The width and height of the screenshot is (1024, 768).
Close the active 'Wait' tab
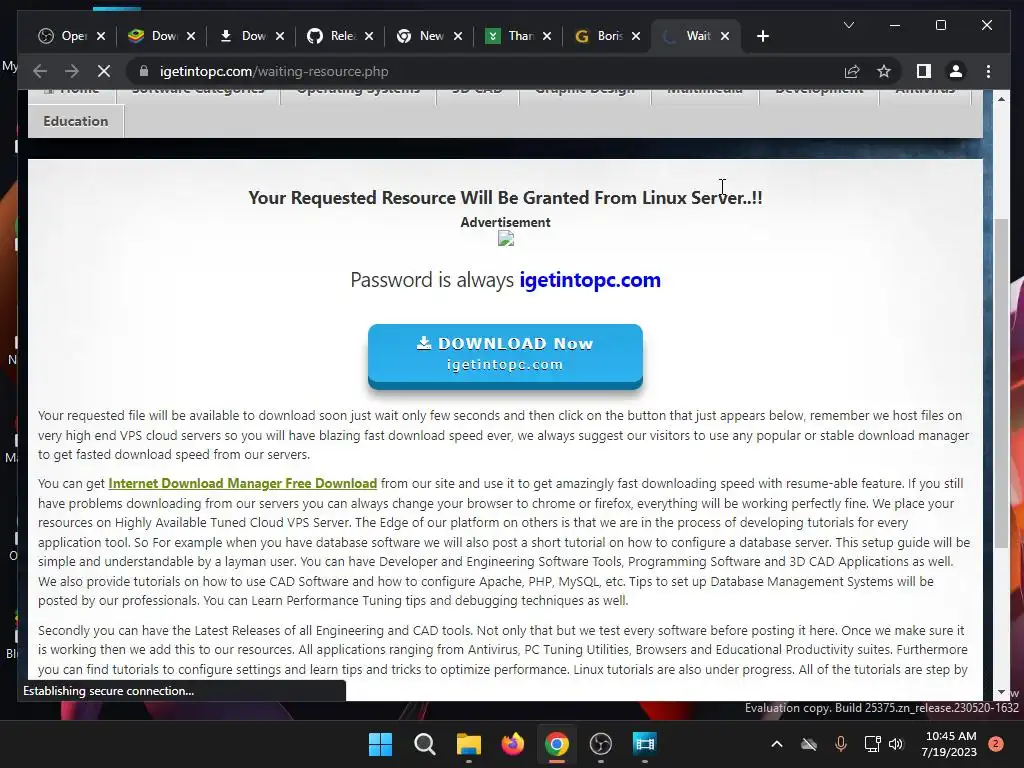coord(724,36)
